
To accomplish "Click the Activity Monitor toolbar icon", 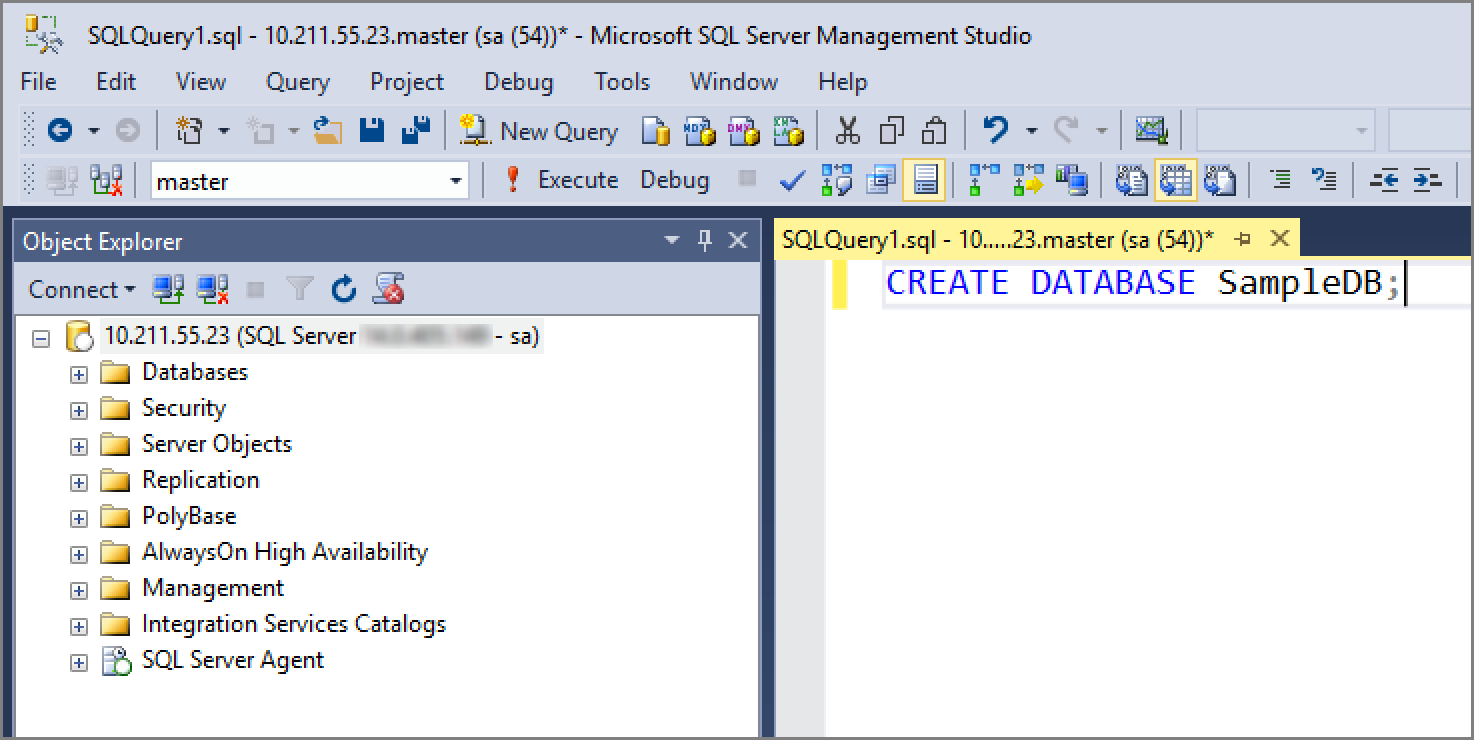I will (x=1151, y=131).
